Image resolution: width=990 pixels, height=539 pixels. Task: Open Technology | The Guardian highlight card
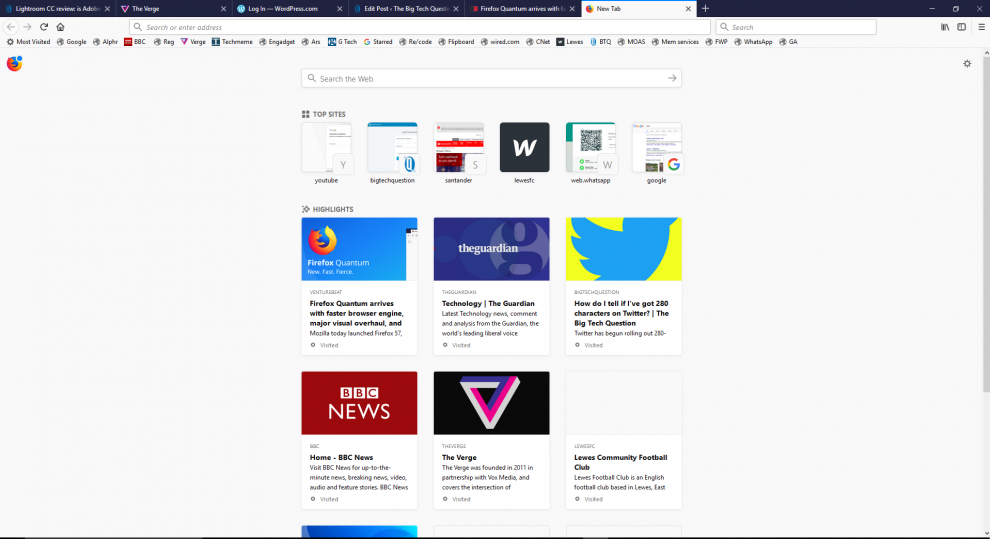click(491, 286)
